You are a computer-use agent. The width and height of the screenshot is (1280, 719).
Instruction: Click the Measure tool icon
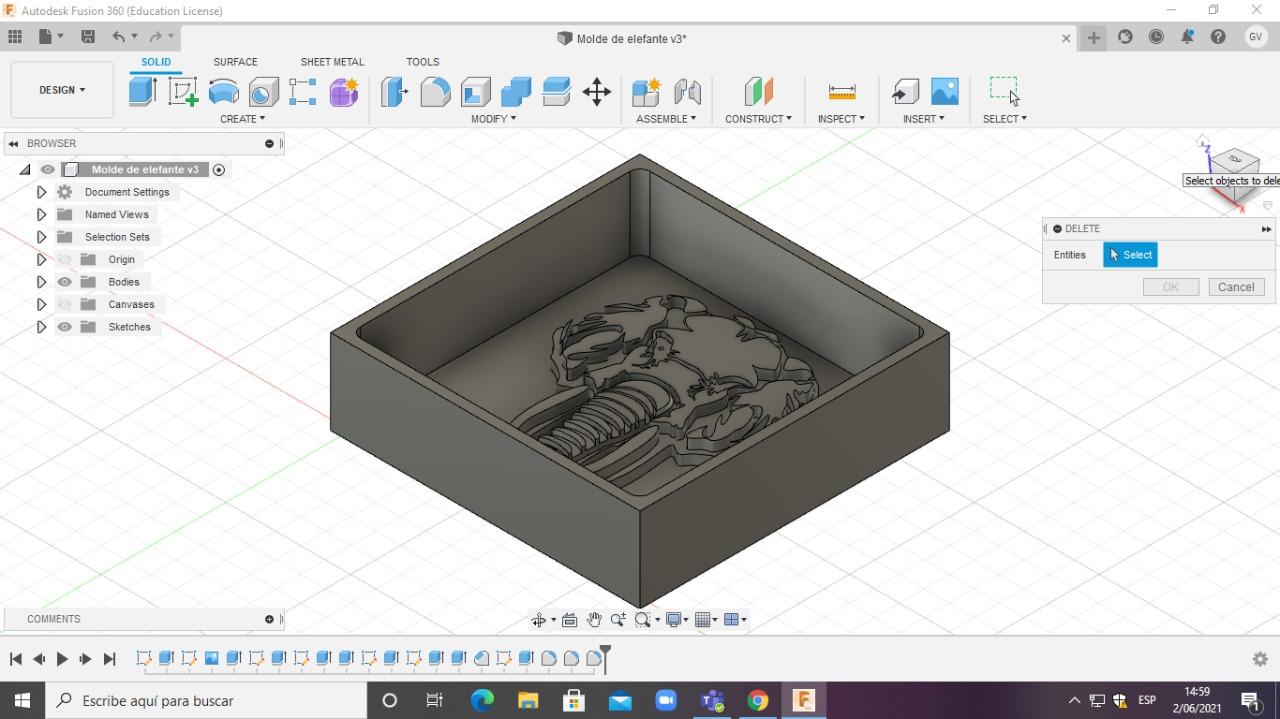coord(842,92)
